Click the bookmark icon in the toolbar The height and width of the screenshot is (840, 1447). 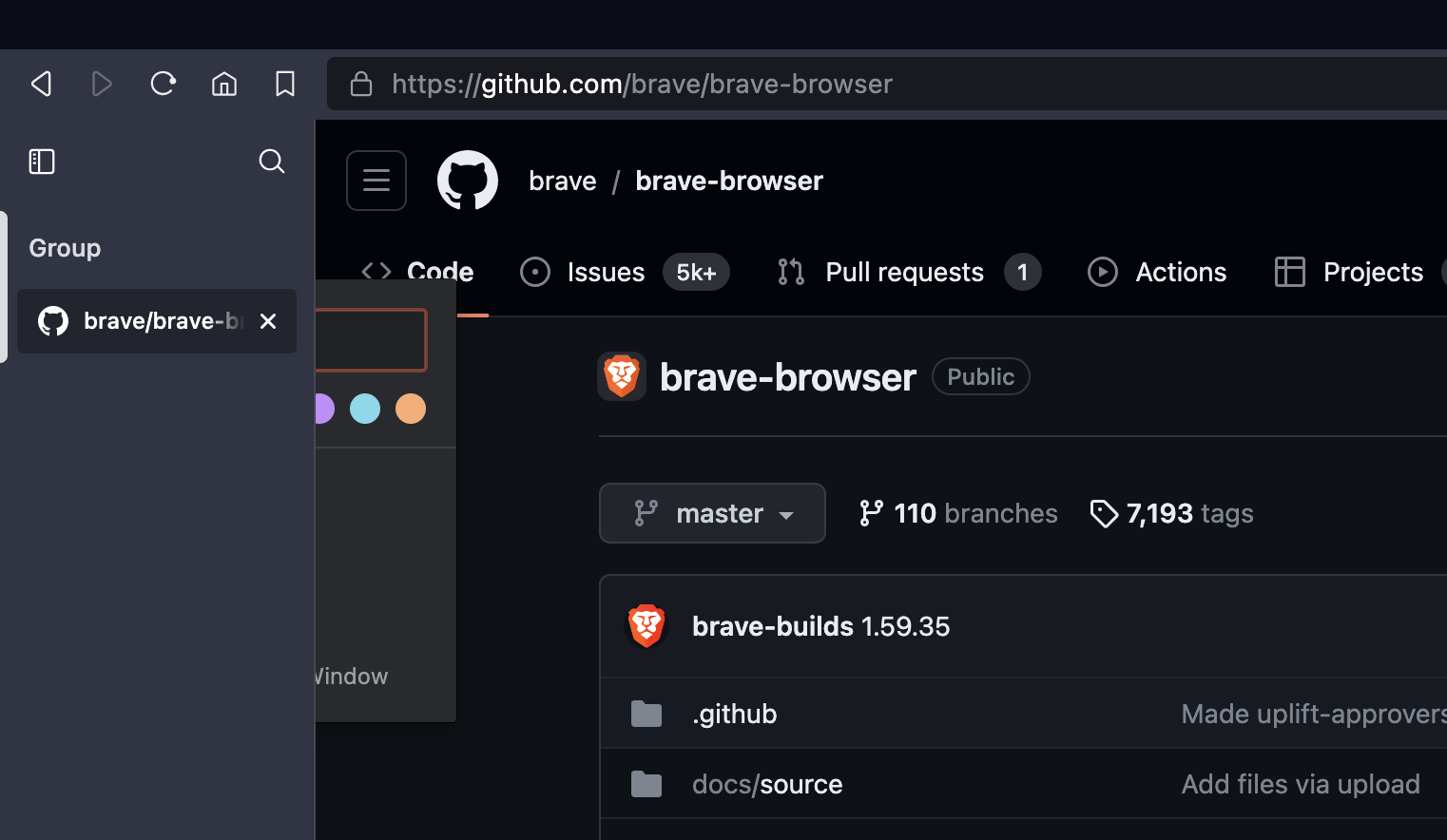284,84
